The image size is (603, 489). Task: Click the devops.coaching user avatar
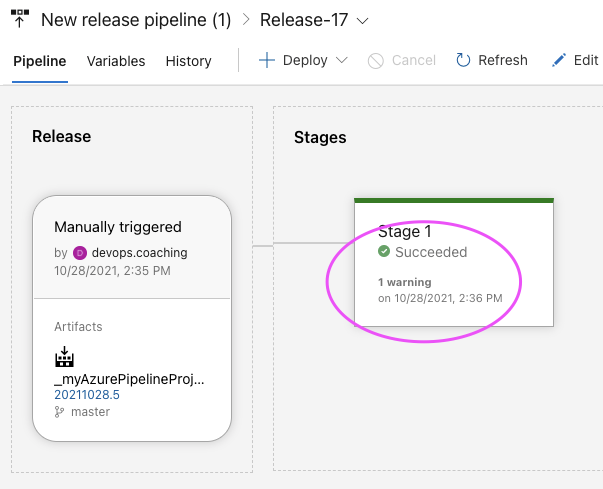pos(80,253)
